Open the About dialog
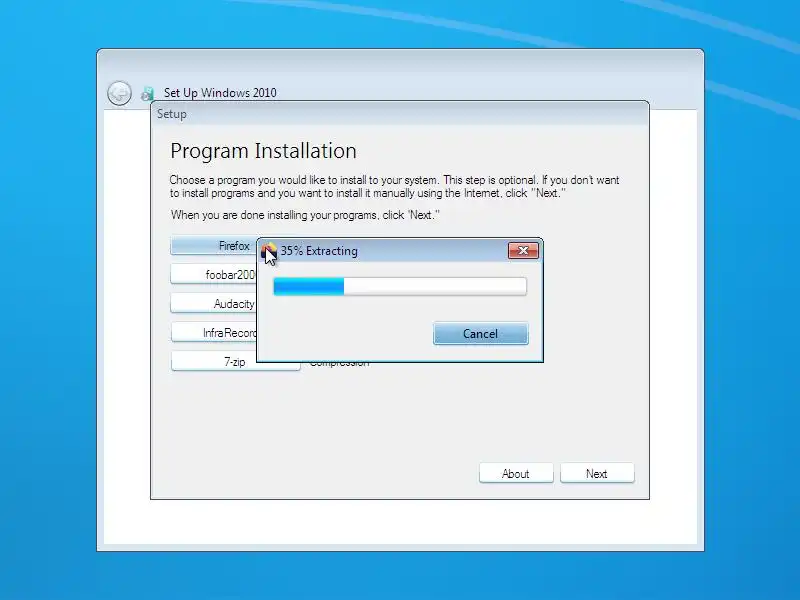Viewport: 800px width, 600px height. tap(516, 473)
